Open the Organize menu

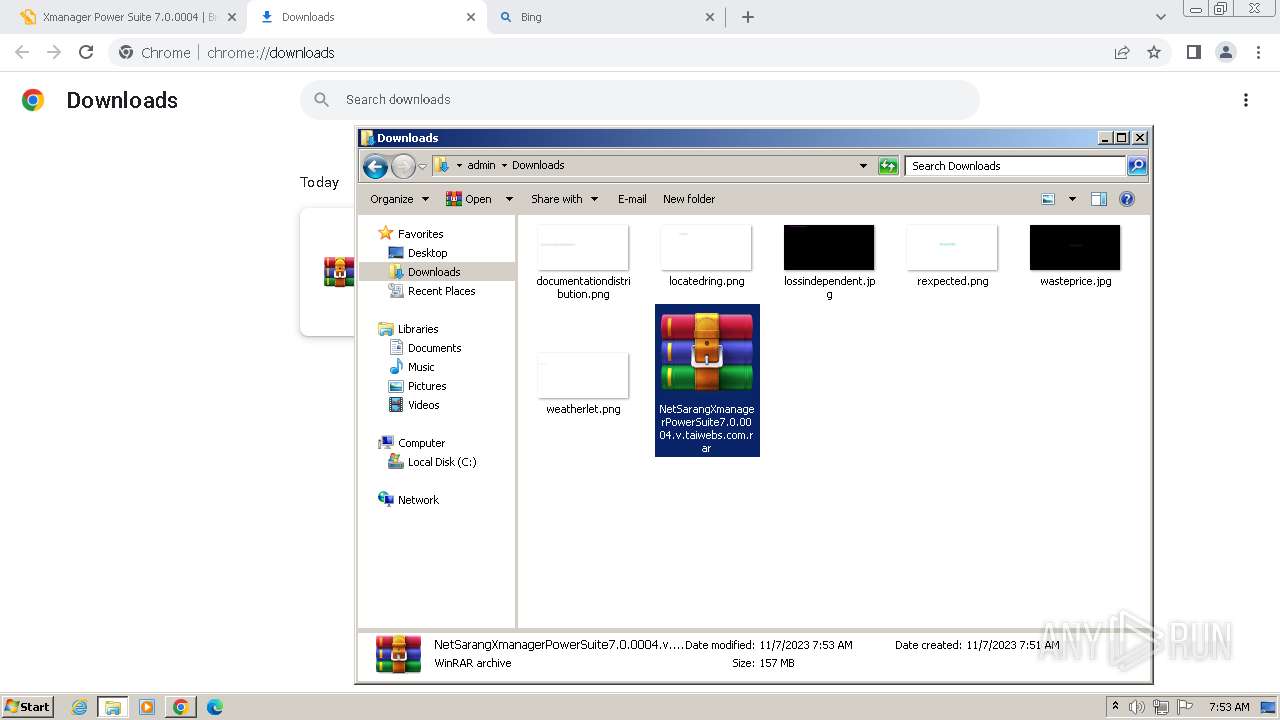(399, 199)
